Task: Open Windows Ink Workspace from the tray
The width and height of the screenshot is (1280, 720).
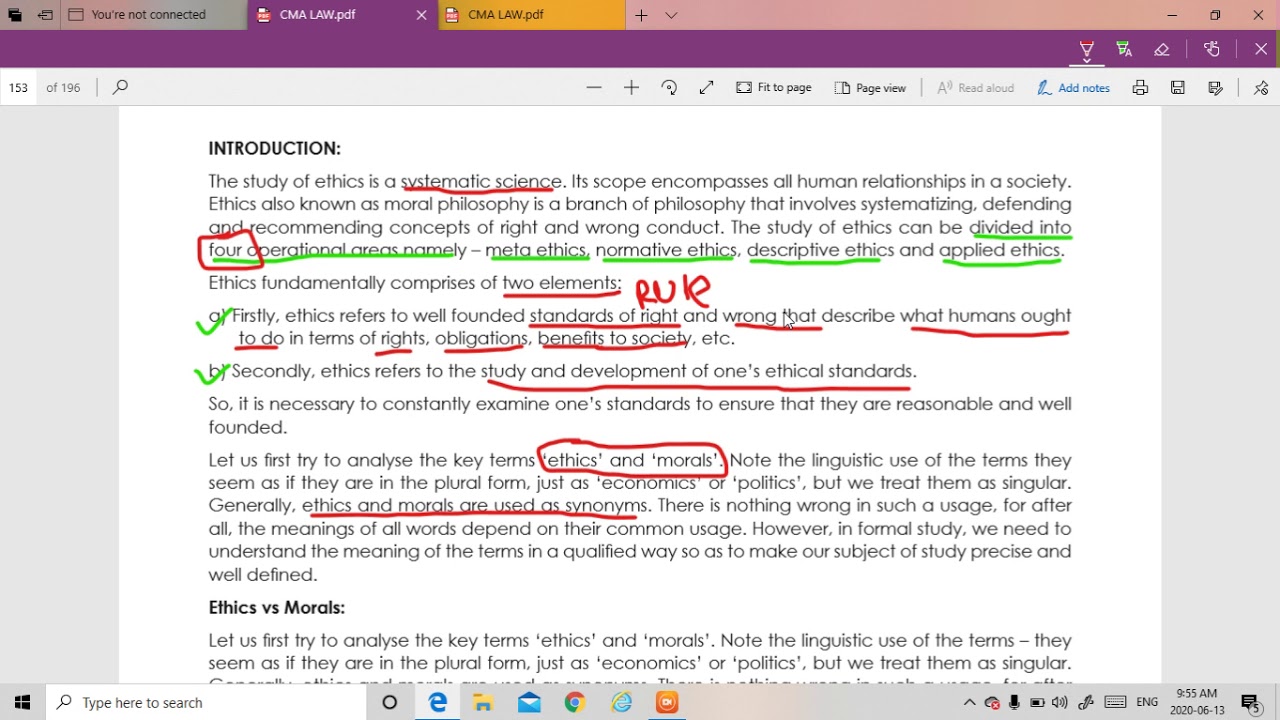Action: tap(1086, 702)
